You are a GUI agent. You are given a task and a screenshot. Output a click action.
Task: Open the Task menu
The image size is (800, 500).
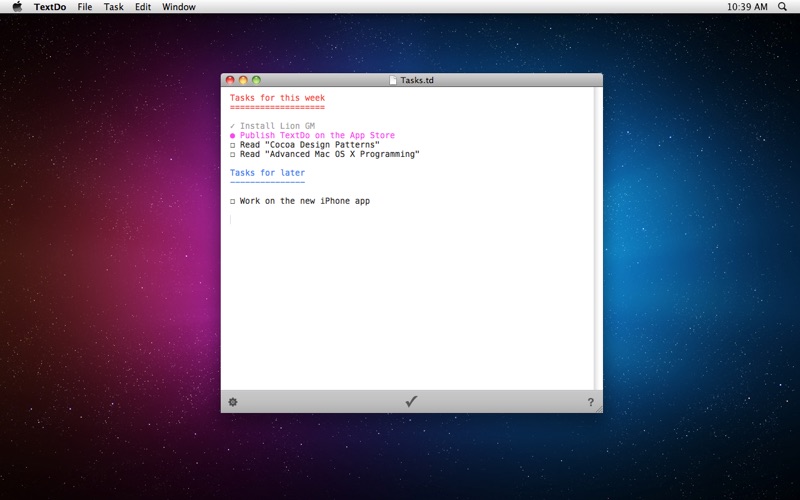113,7
